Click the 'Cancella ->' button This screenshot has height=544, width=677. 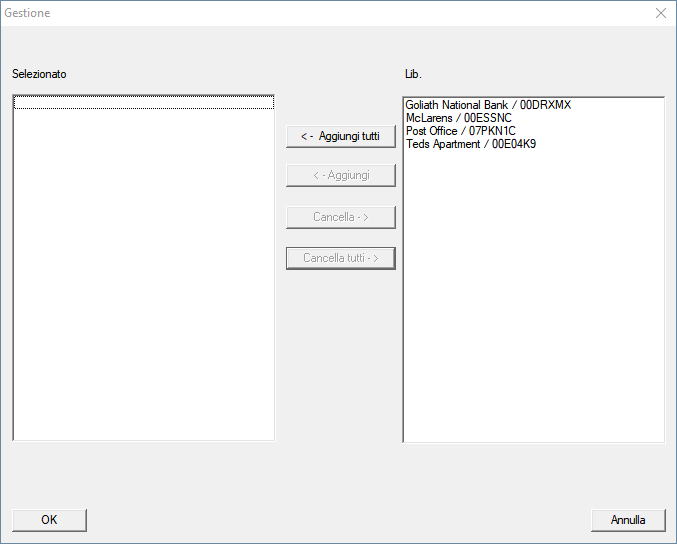[340, 217]
